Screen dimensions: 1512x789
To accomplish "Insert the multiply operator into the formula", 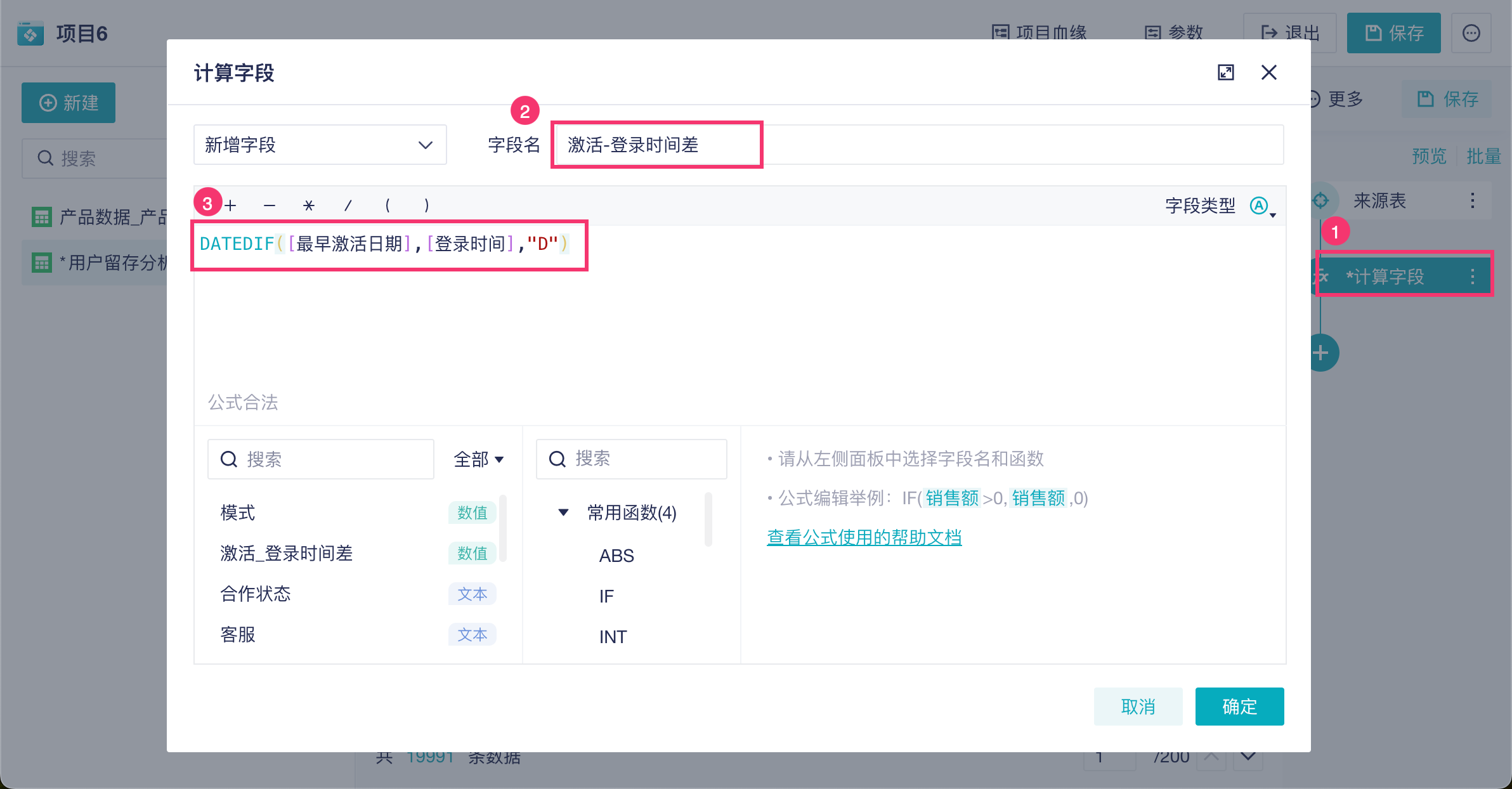I will point(309,205).
